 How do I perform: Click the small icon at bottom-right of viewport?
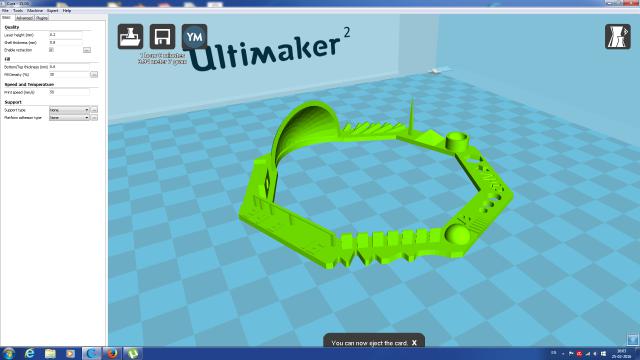pyautogui.click(x=633, y=339)
